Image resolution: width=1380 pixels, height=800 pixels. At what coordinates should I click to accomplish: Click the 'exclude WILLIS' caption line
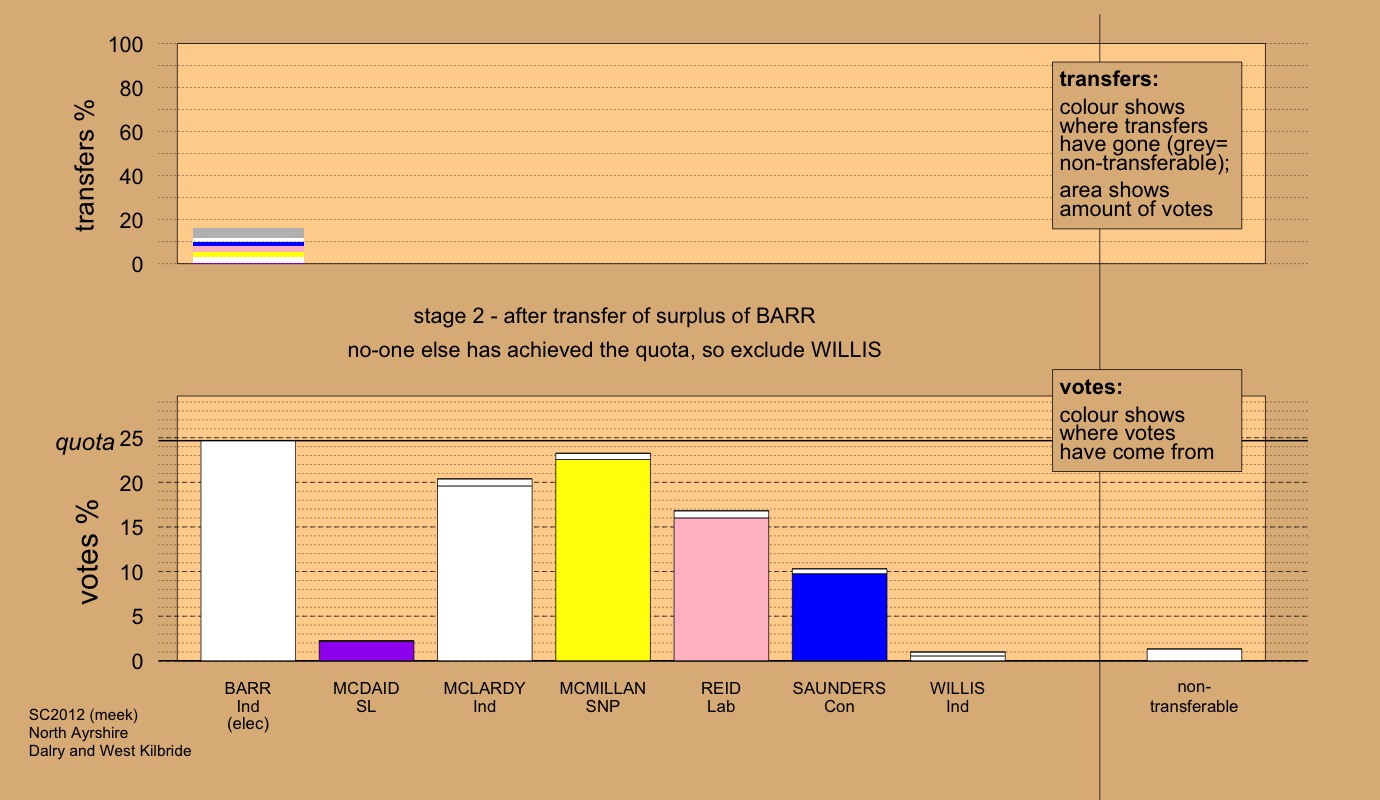[614, 351]
